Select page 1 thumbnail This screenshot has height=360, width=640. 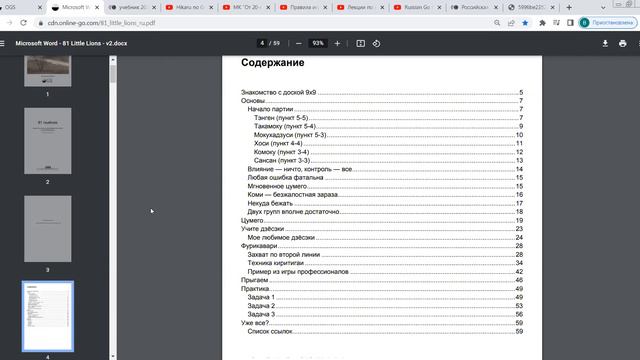click(x=48, y=71)
